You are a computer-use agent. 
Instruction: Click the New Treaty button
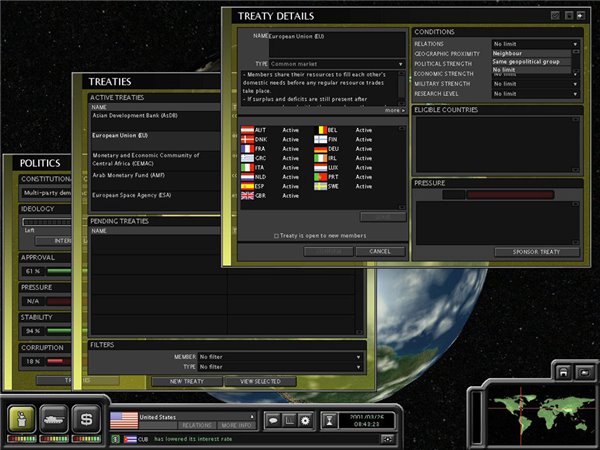(187, 382)
